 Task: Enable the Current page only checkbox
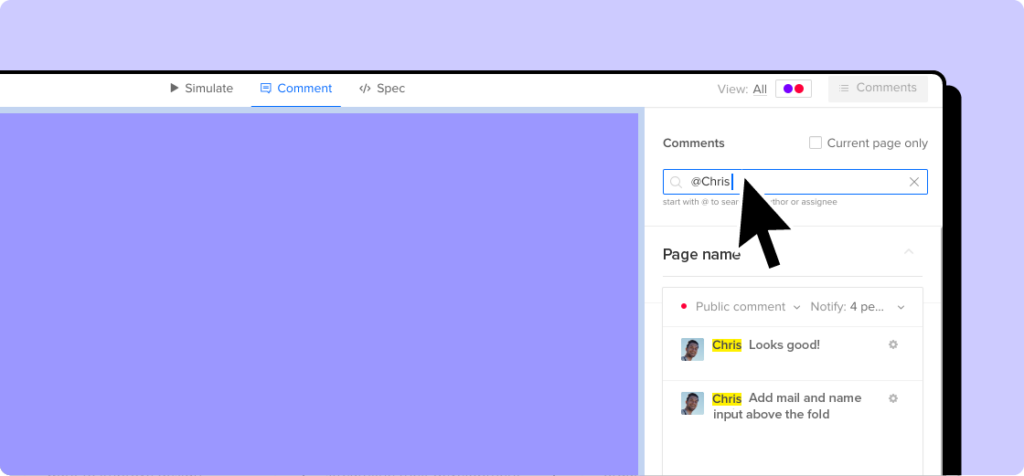(x=815, y=143)
